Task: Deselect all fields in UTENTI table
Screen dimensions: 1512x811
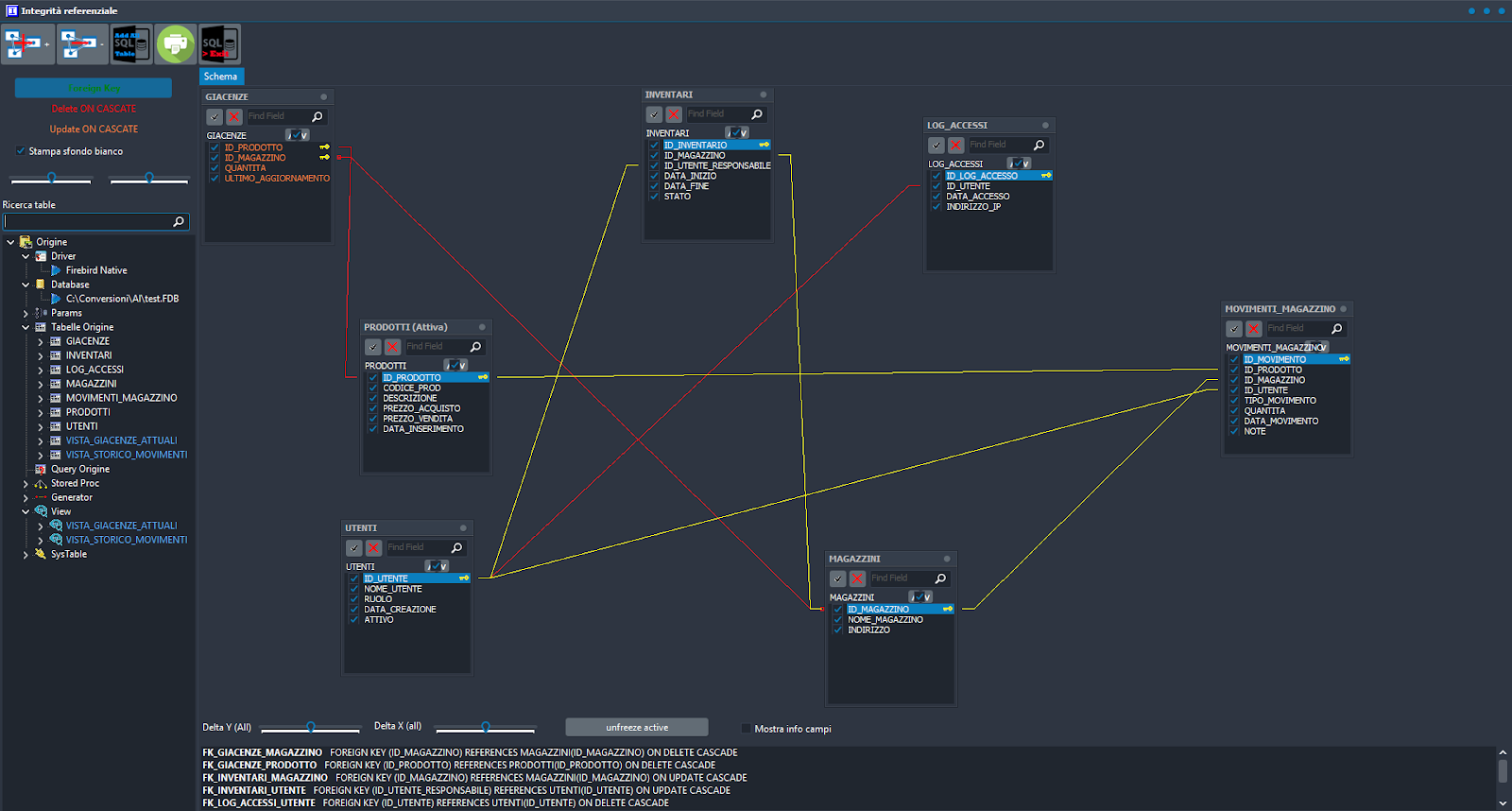Action: pyautogui.click(x=373, y=548)
